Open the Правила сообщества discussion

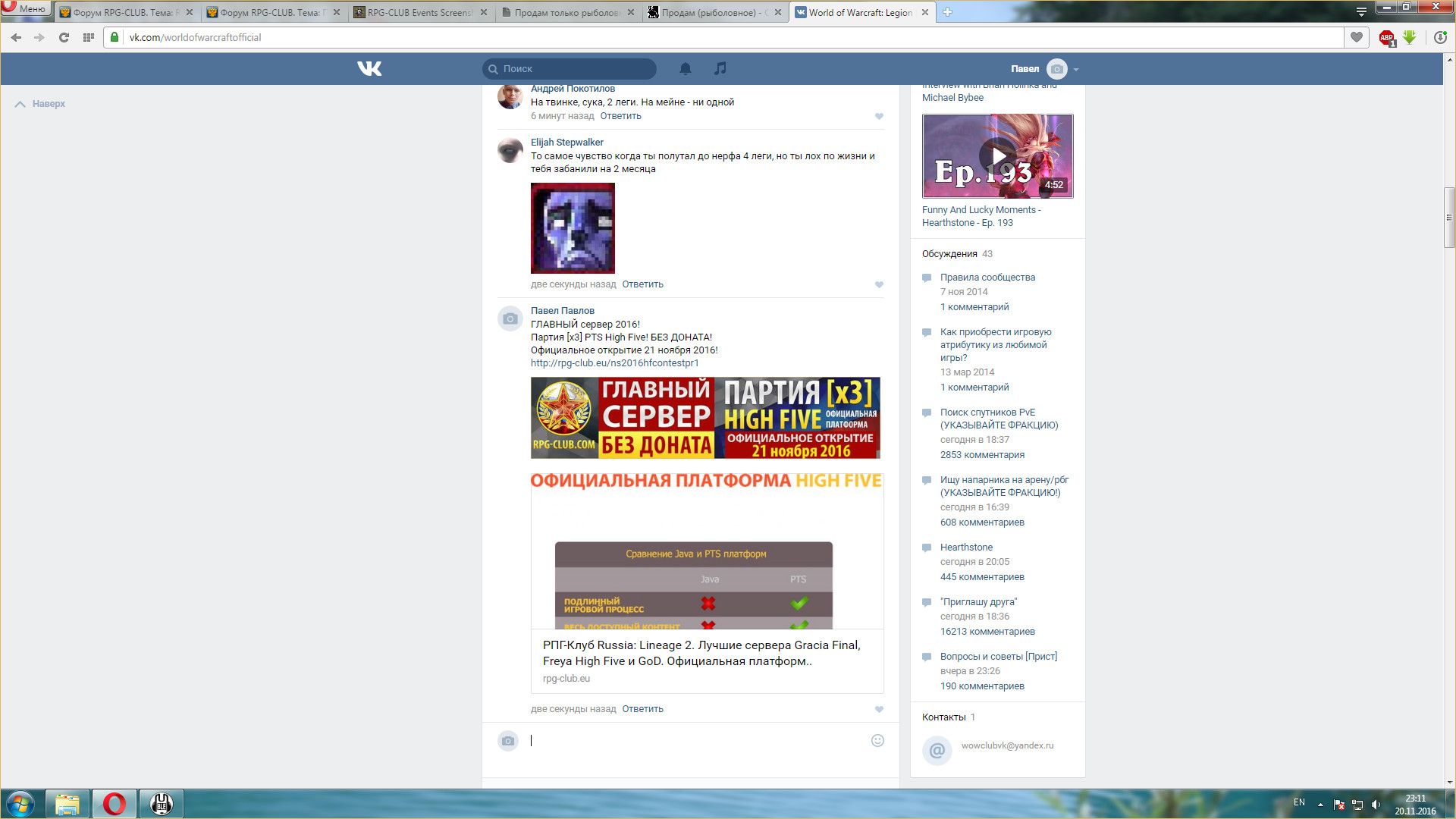(x=987, y=278)
